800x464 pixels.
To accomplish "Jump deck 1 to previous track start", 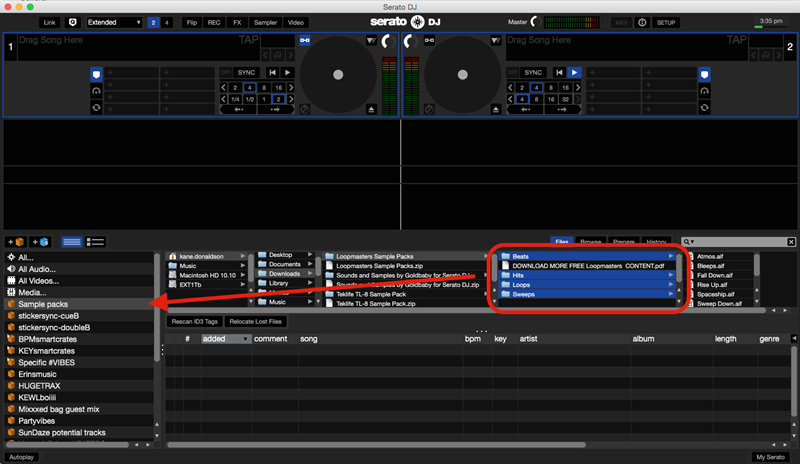I will 272,72.
